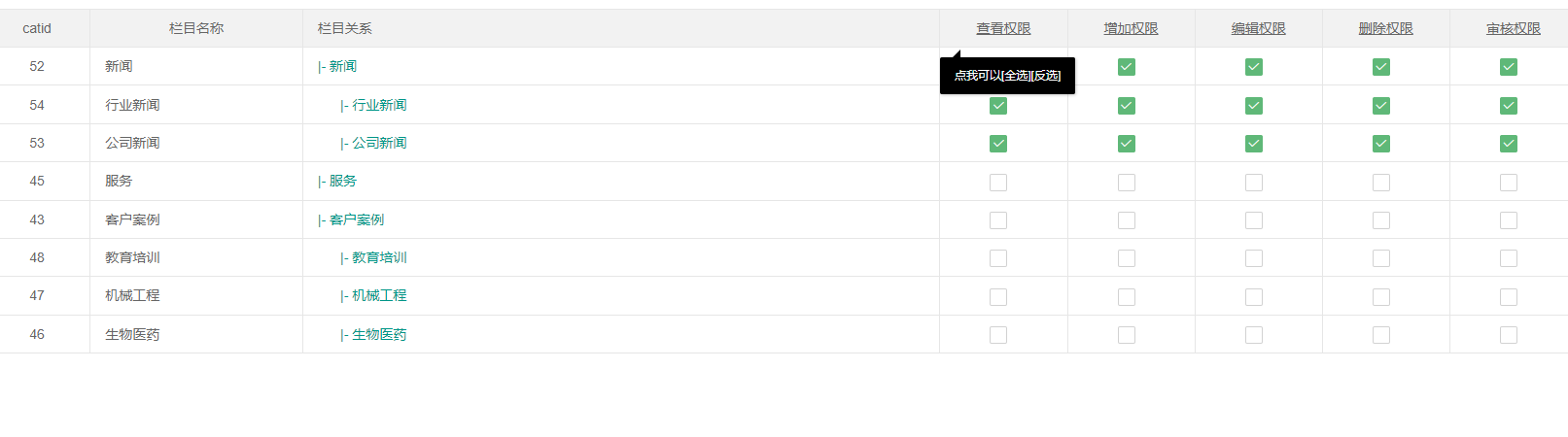Screen dimensions: 1568x437
Task: Enable 审核权限 for 机械工程 row
Action: coord(1509,297)
